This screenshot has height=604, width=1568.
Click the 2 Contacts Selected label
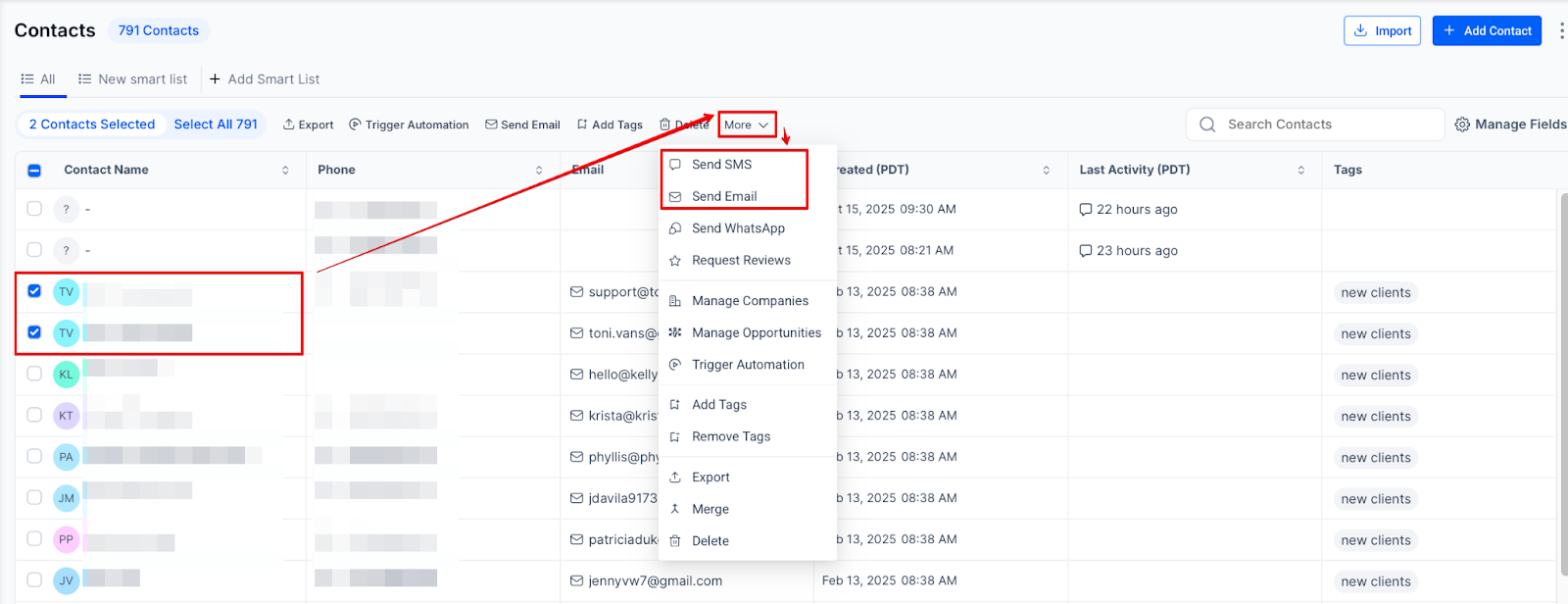[92, 125]
